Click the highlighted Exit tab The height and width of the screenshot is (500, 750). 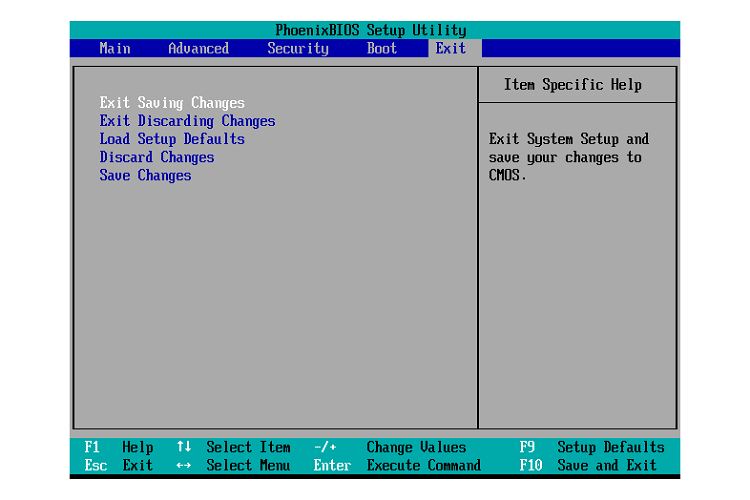(451, 48)
